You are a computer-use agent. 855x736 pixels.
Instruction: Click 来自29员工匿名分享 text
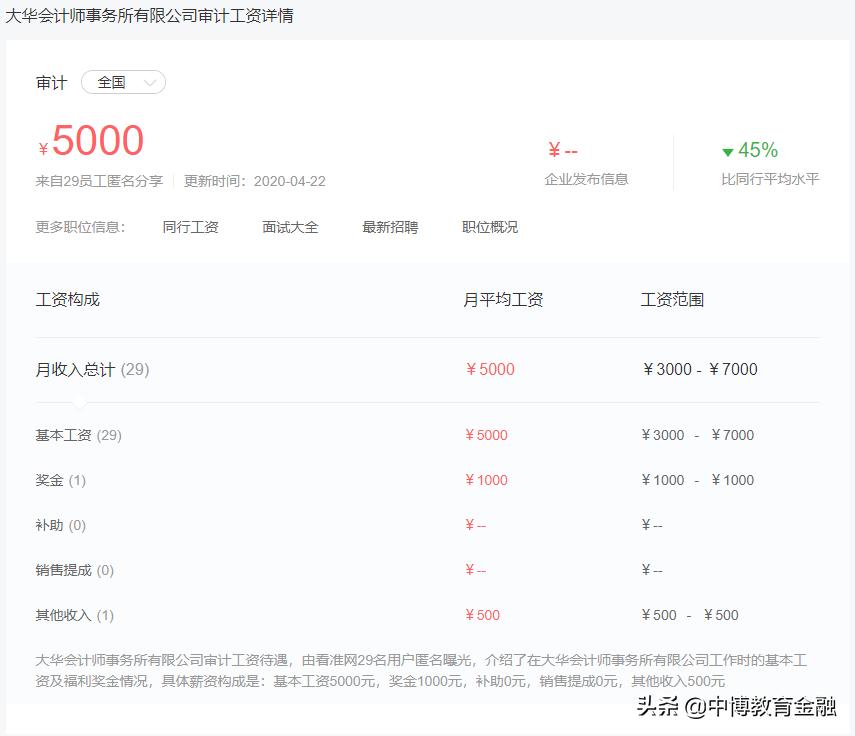(x=99, y=181)
